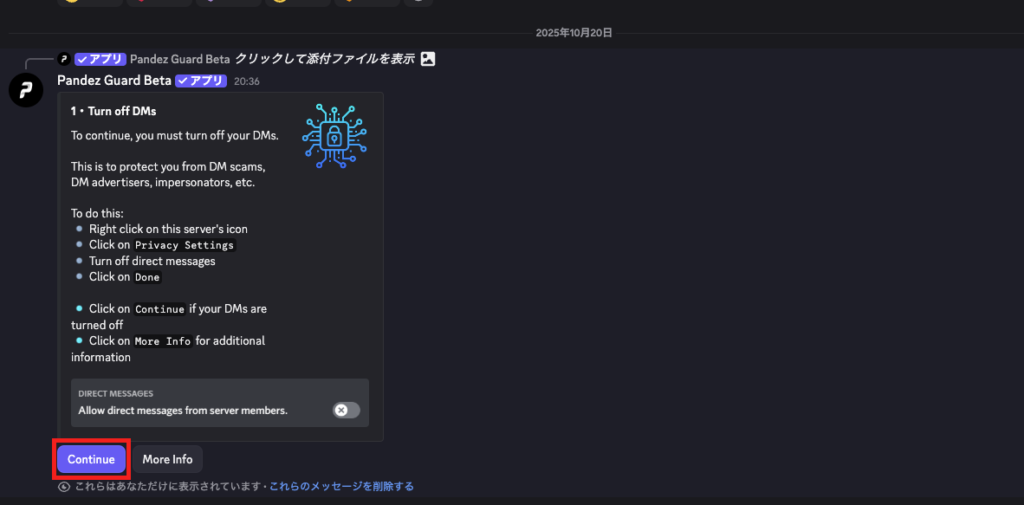
Task: Select the '1 • Turn off DMs' embed title
Action: 114,111
